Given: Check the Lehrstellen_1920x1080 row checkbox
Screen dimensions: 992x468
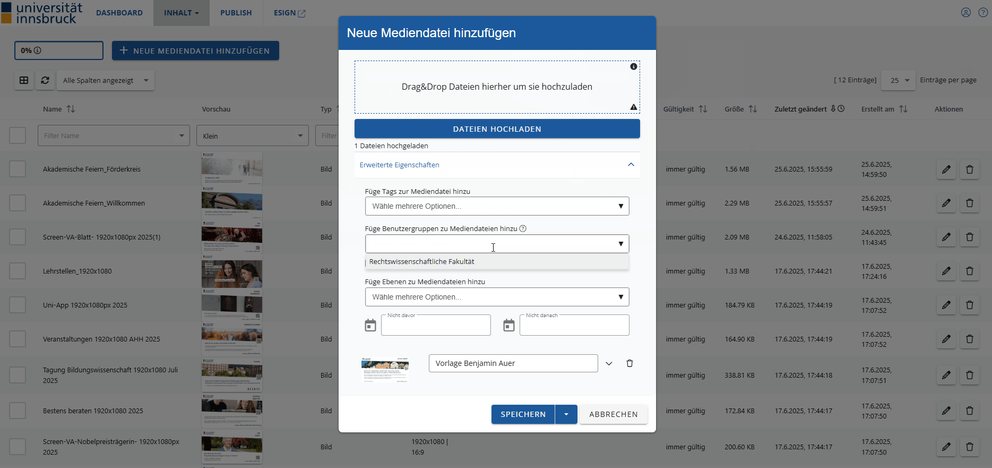Looking at the screenshot, I should click(x=17, y=271).
